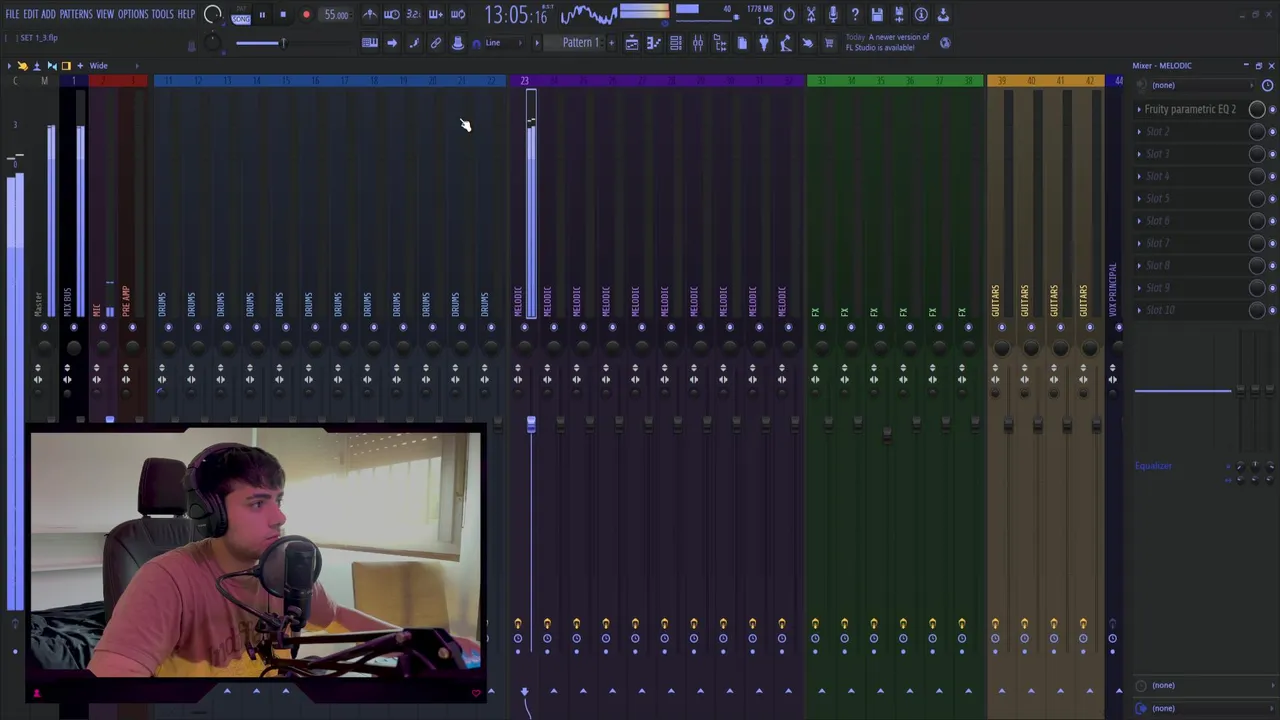Expand the Slot 3 arrow
1280x720 pixels.
tap(1139, 154)
